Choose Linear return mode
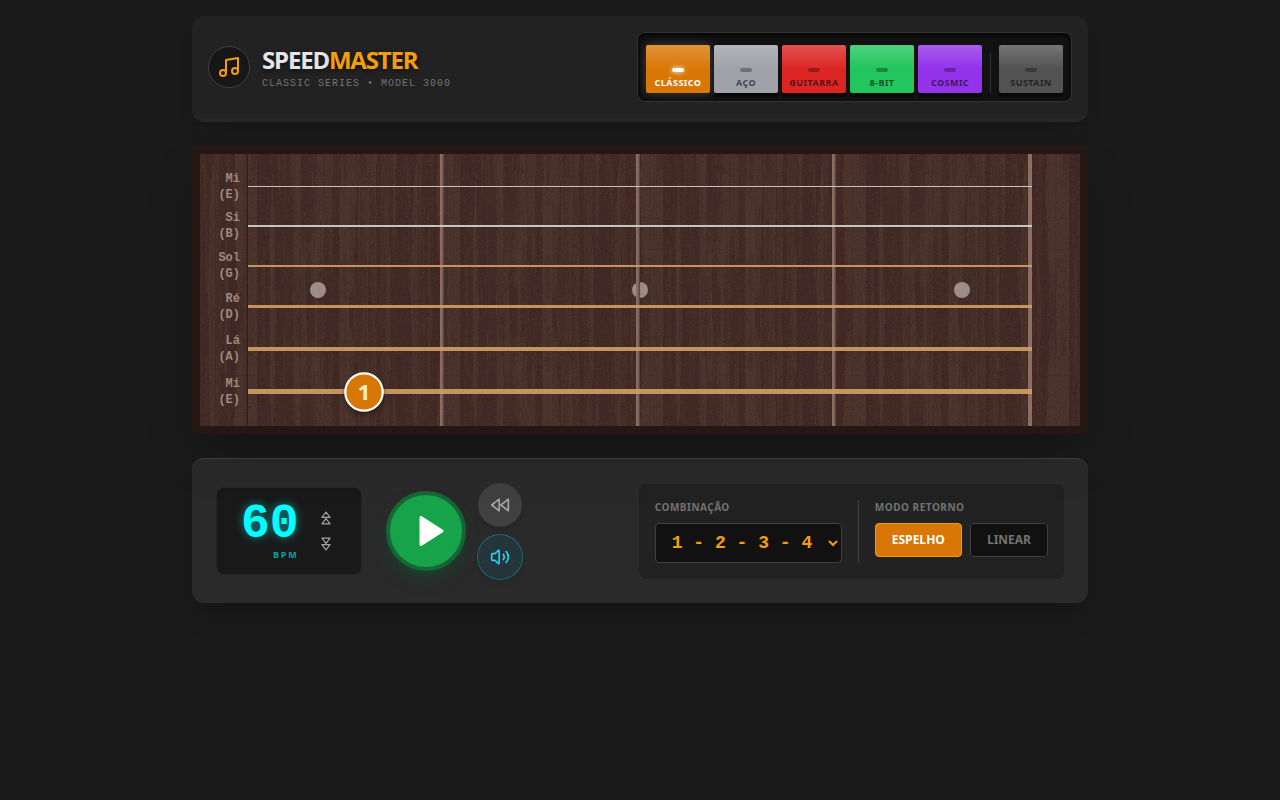Screen dimensions: 1280x800 [1009, 540]
